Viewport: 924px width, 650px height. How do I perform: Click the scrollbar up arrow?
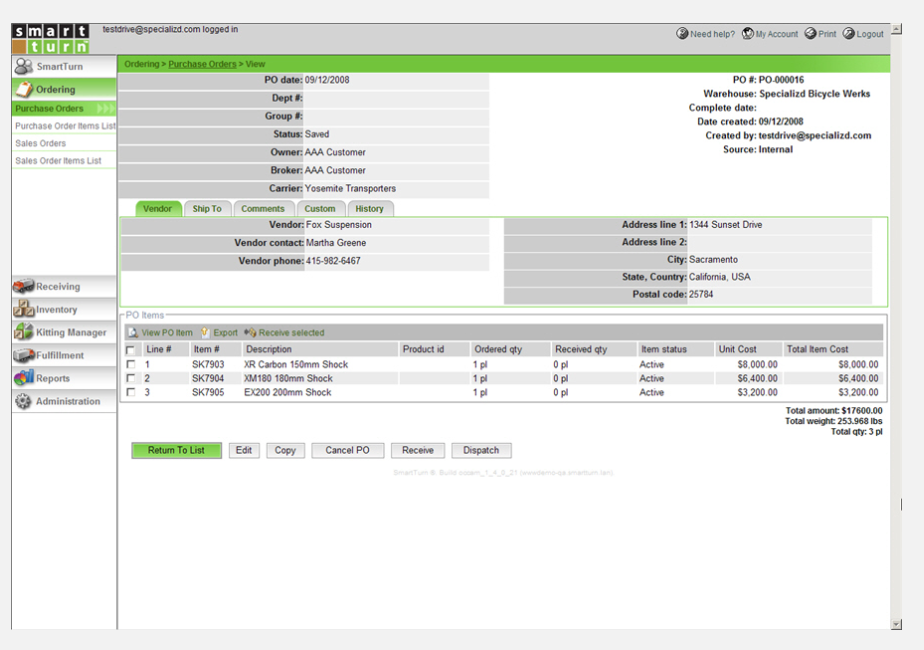pyautogui.click(x=896, y=29)
